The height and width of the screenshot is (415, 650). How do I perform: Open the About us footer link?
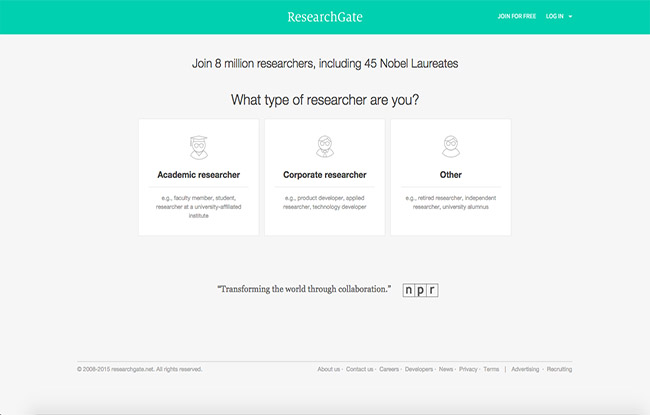(328, 369)
